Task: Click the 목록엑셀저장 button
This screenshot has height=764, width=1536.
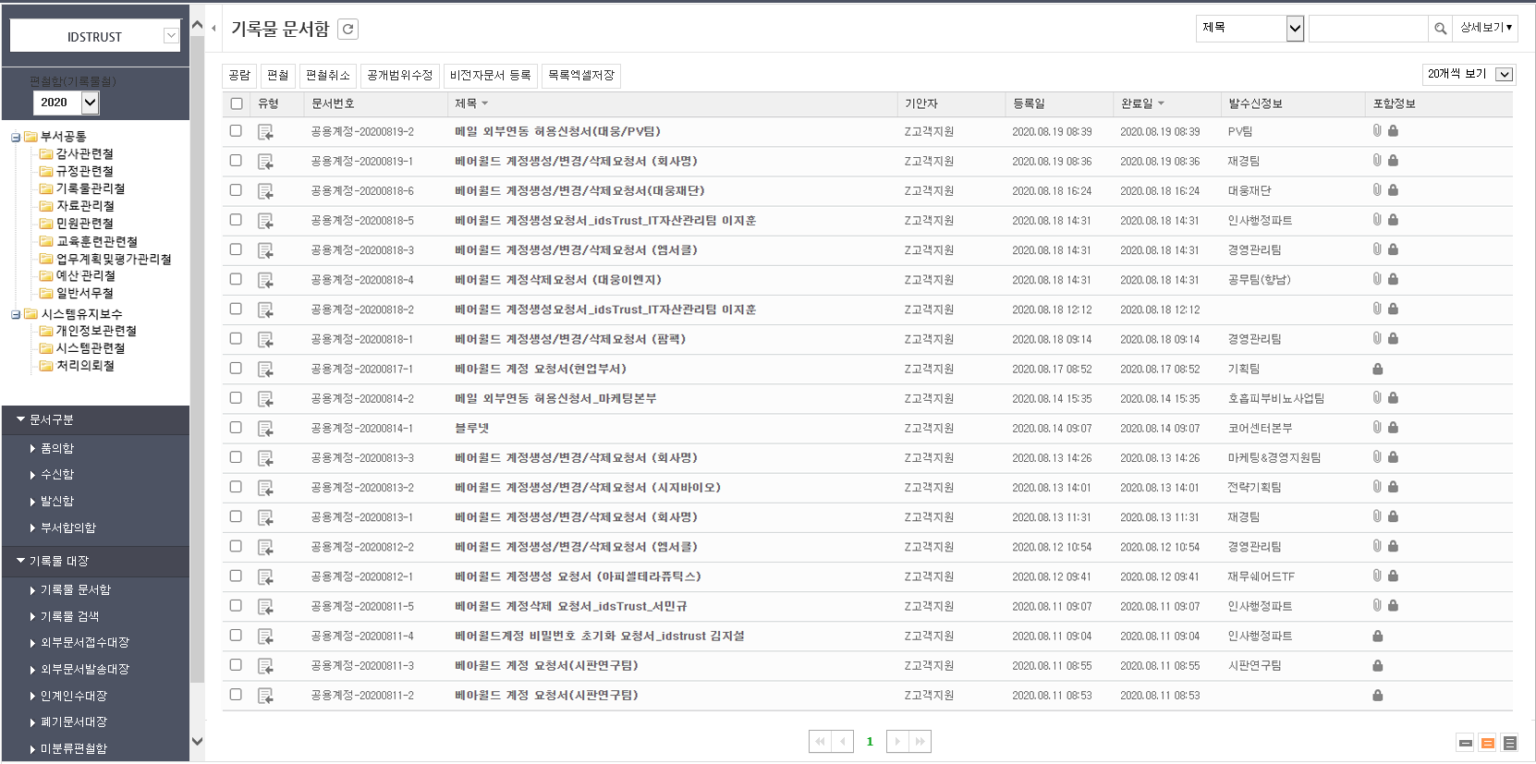Action: (x=580, y=75)
